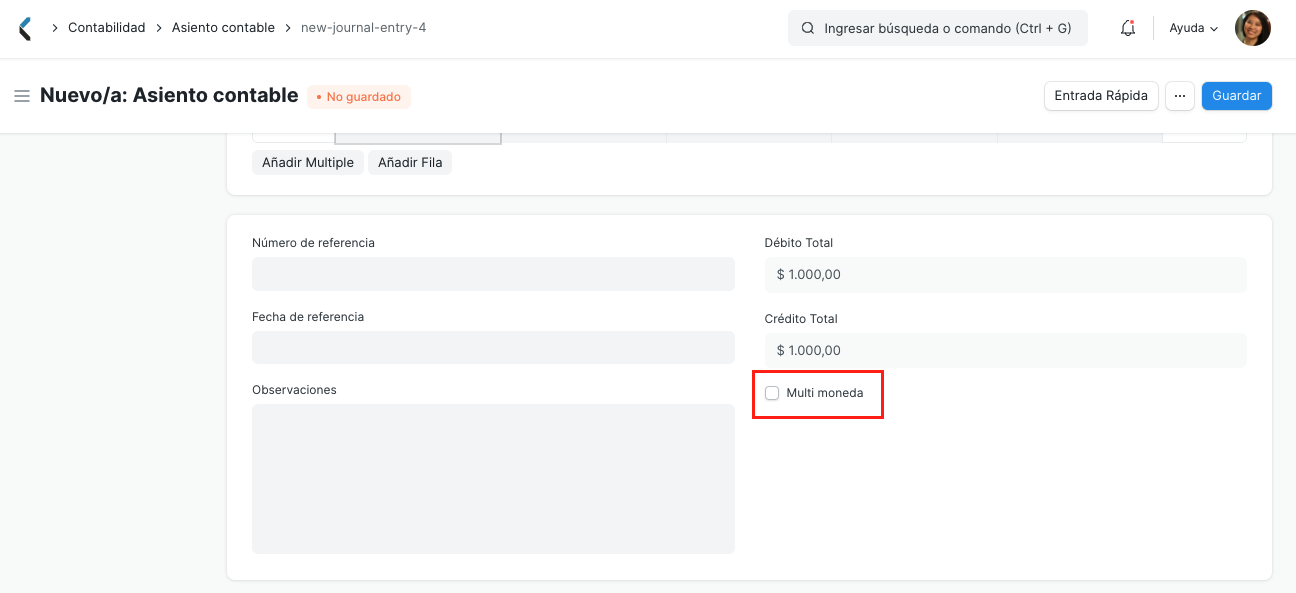
Task: Go to Asiento contable breadcrumb
Action: 223,28
